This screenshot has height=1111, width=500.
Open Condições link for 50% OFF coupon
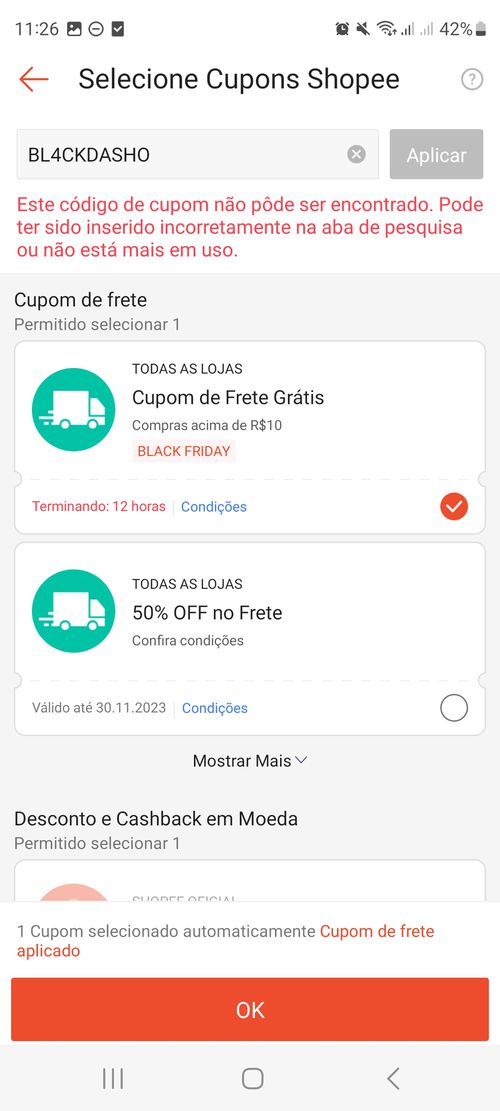(215, 708)
